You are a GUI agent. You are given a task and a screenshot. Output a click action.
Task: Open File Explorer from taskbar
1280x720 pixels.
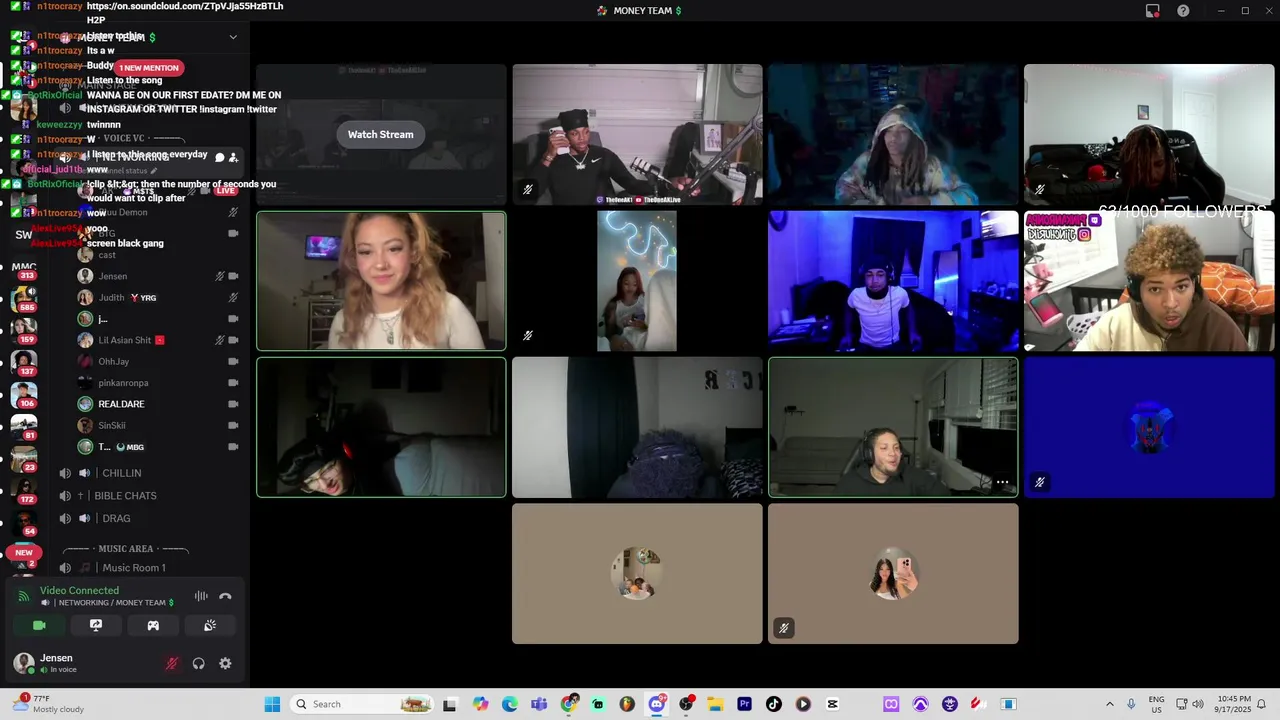pos(715,704)
